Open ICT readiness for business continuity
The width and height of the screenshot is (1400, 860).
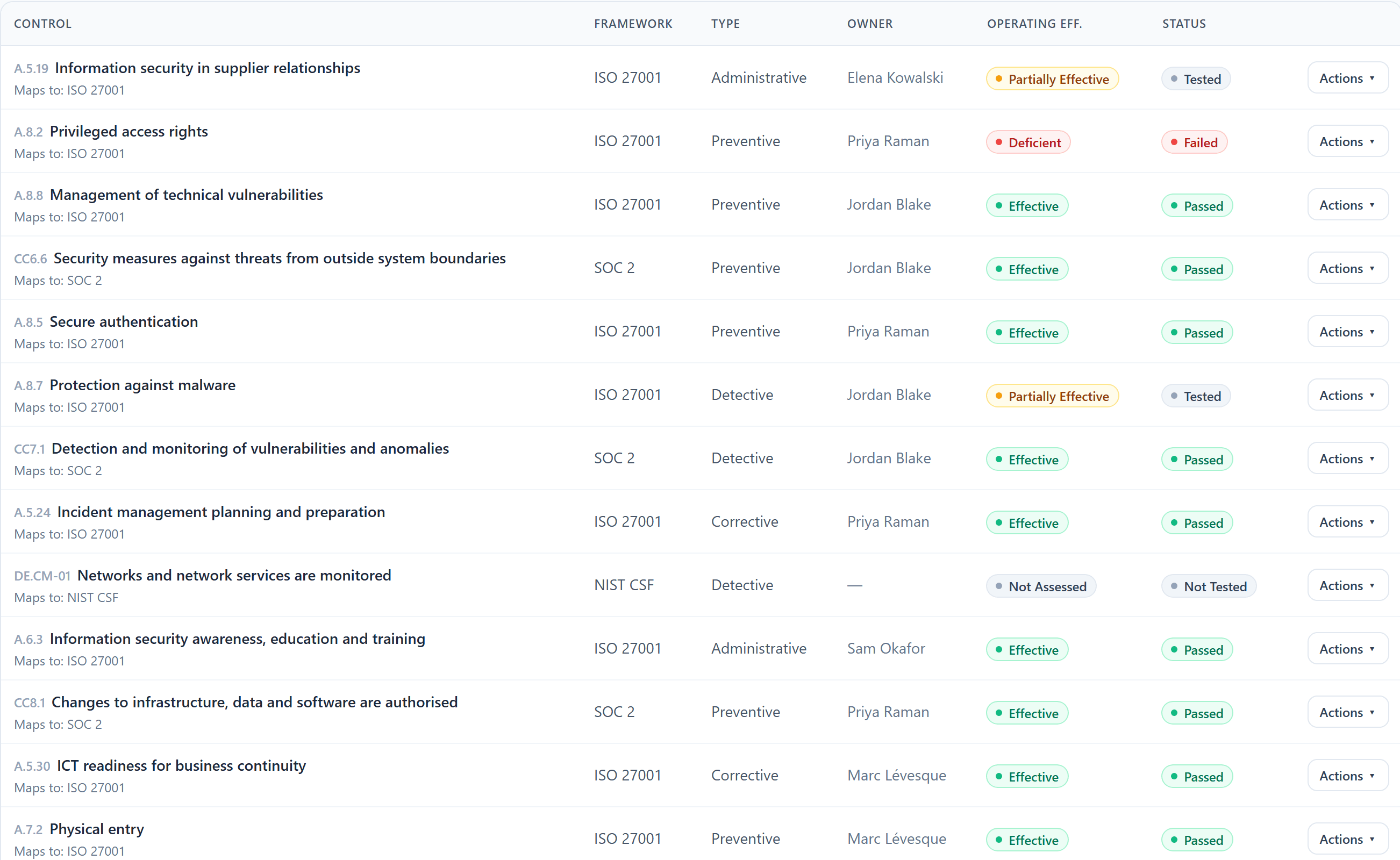[182, 765]
